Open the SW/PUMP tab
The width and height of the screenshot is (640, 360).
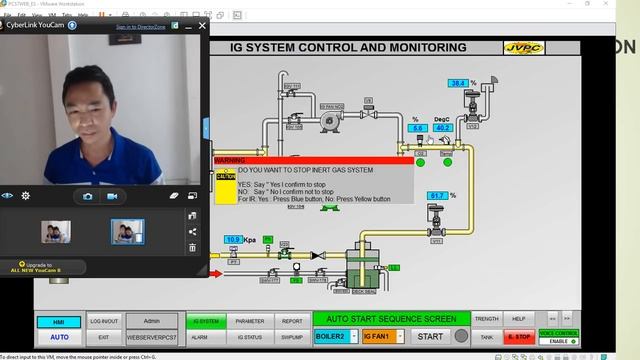(x=292, y=338)
